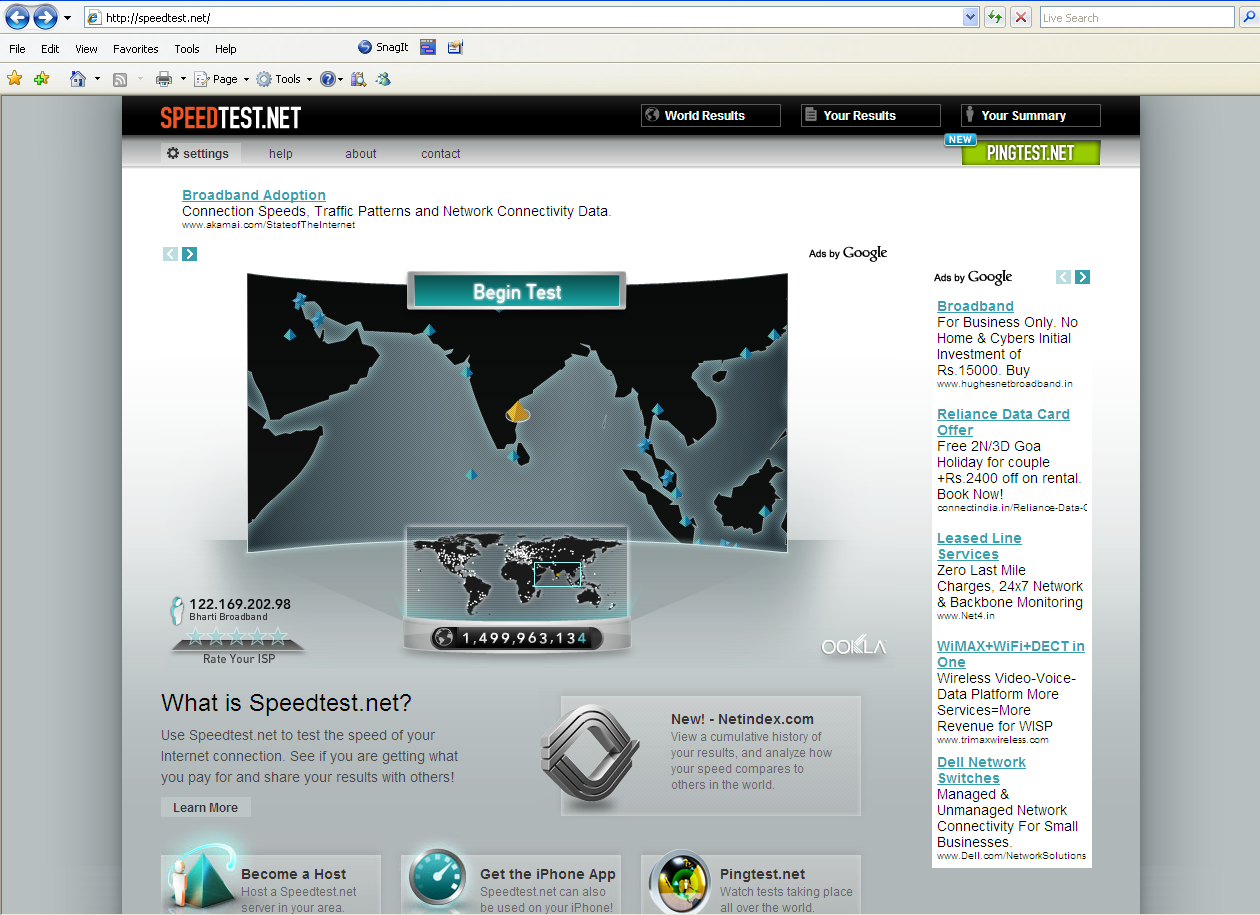Open the Edit menu
Image resolution: width=1260 pixels, height=915 pixels.
point(50,49)
